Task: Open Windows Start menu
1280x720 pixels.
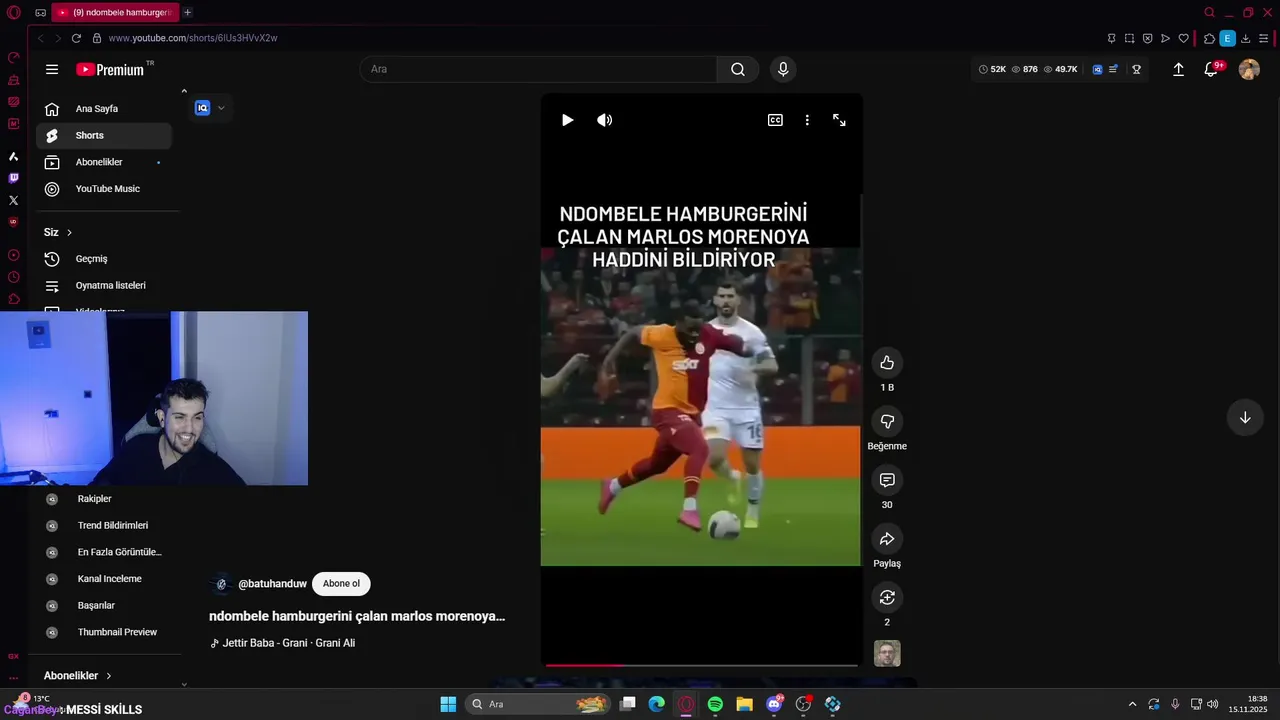Action: click(448, 704)
